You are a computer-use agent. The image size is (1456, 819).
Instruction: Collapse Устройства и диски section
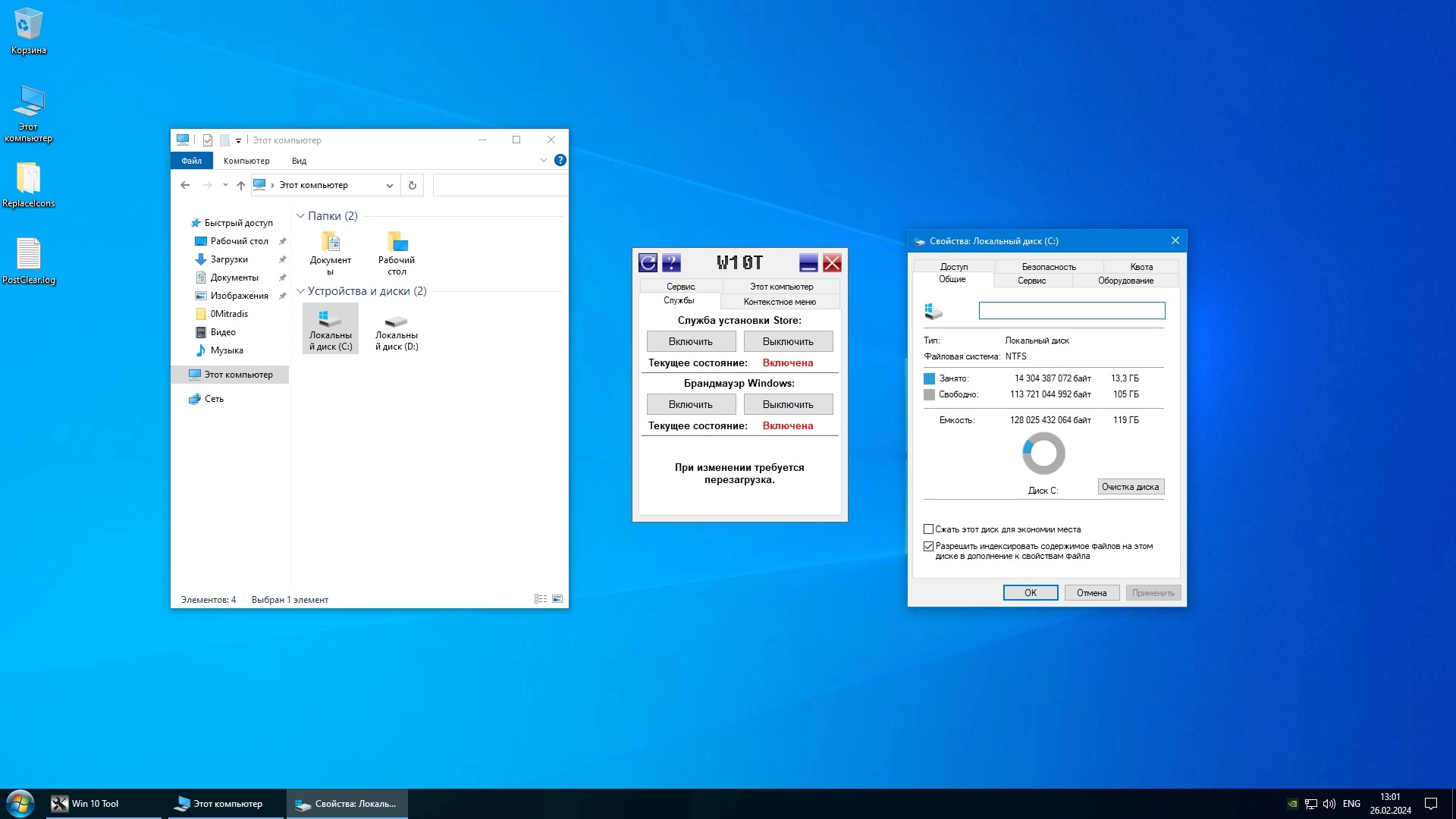pyautogui.click(x=300, y=291)
